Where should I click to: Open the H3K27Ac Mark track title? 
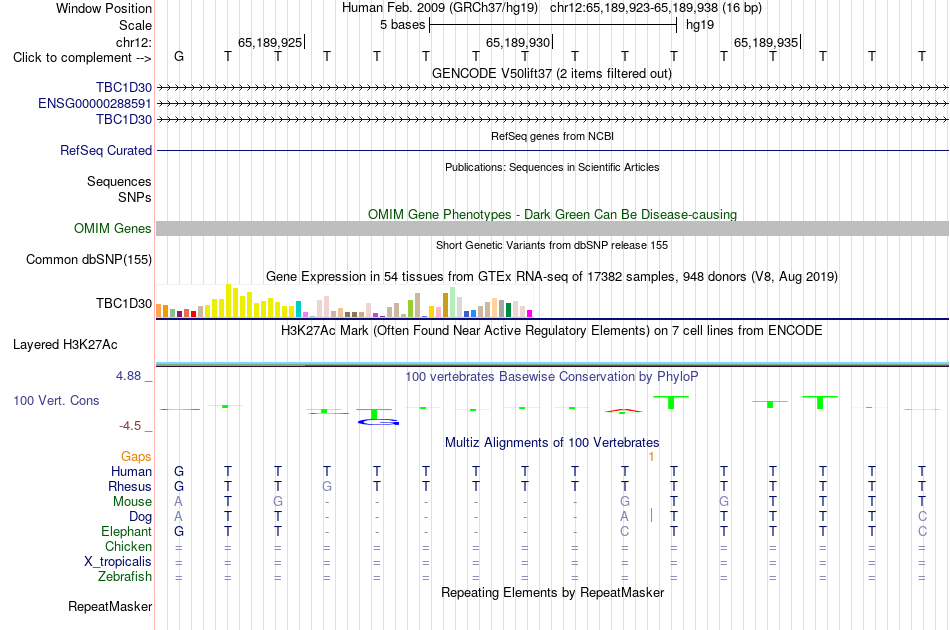(551, 330)
